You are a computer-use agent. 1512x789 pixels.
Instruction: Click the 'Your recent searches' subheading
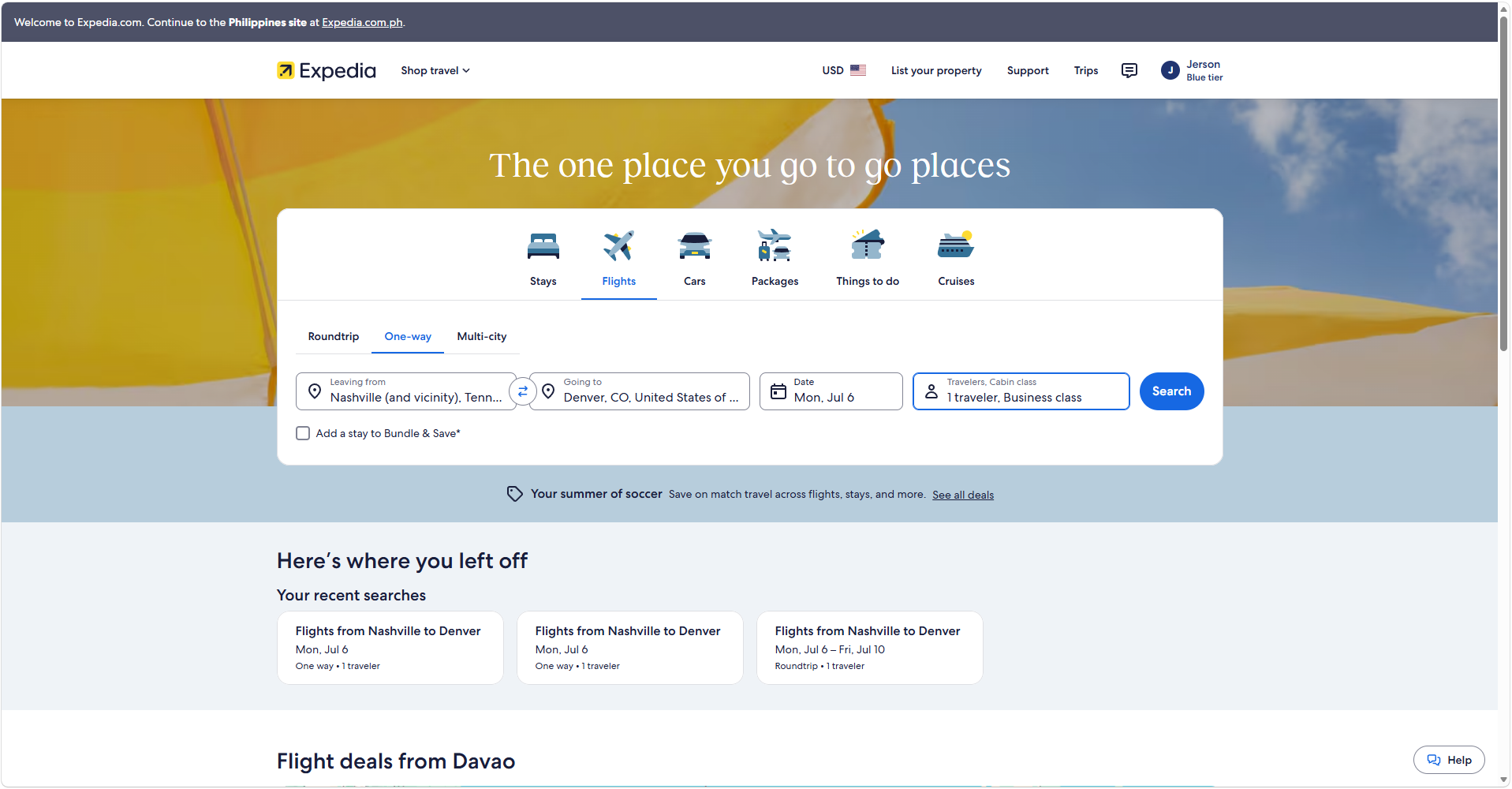(x=352, y=596)
